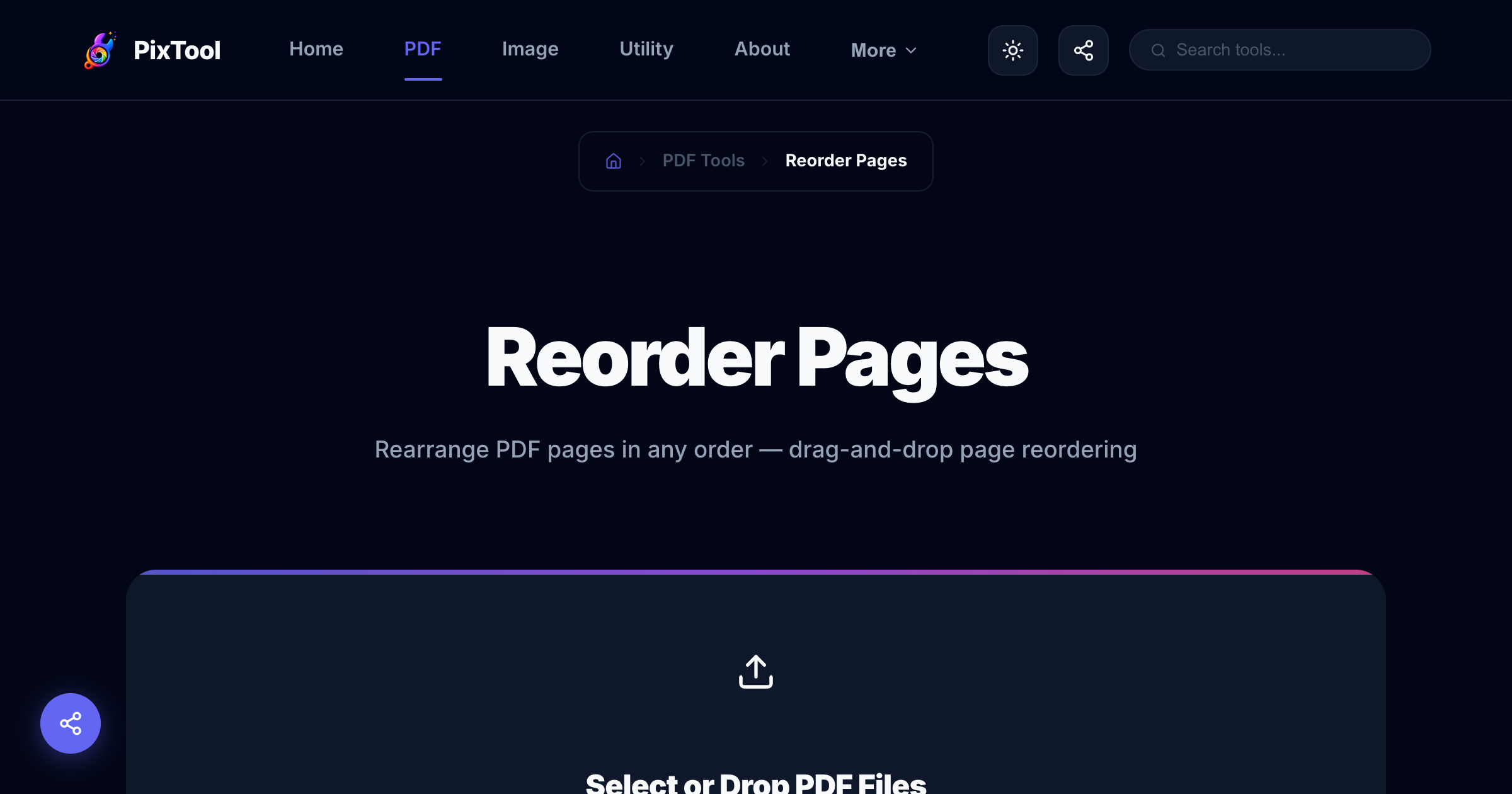This screenshot has height=794, width=1512.
Task: Click the Select or Drop PDF Files area
Action: click(x=755, y=783)
